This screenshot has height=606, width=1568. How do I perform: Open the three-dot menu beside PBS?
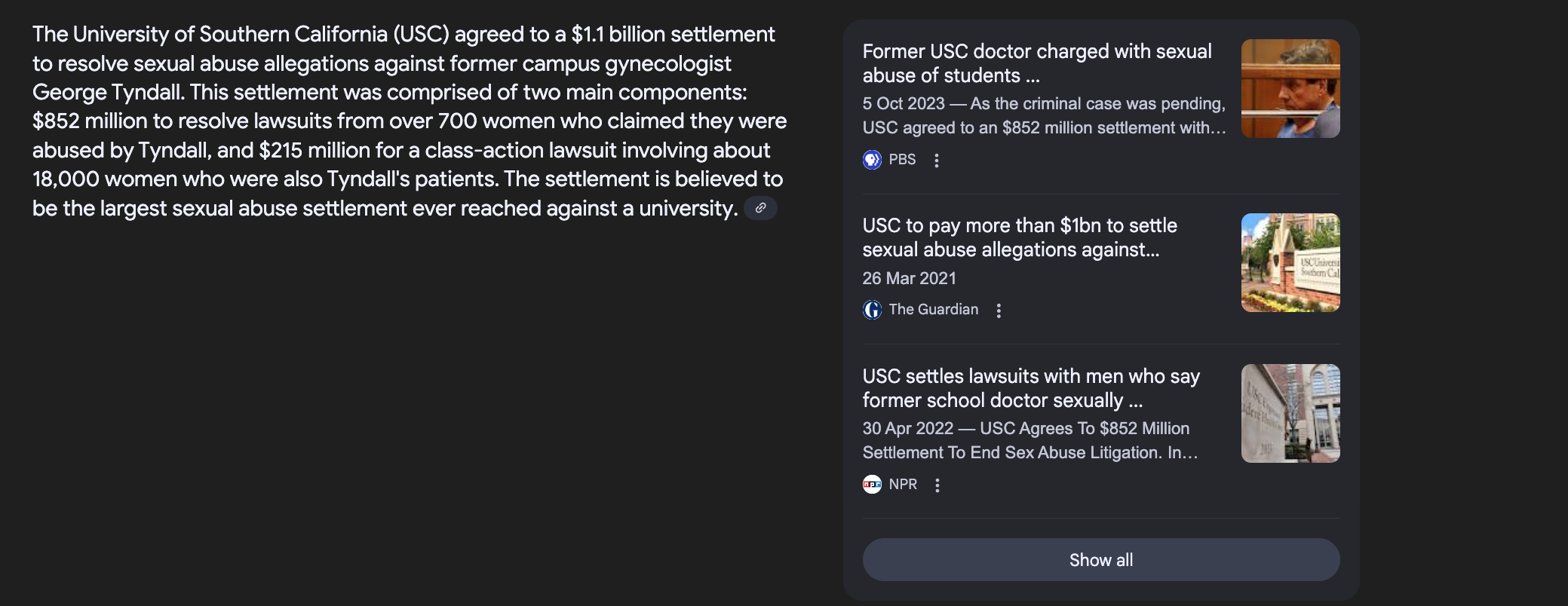click(937, 161)
